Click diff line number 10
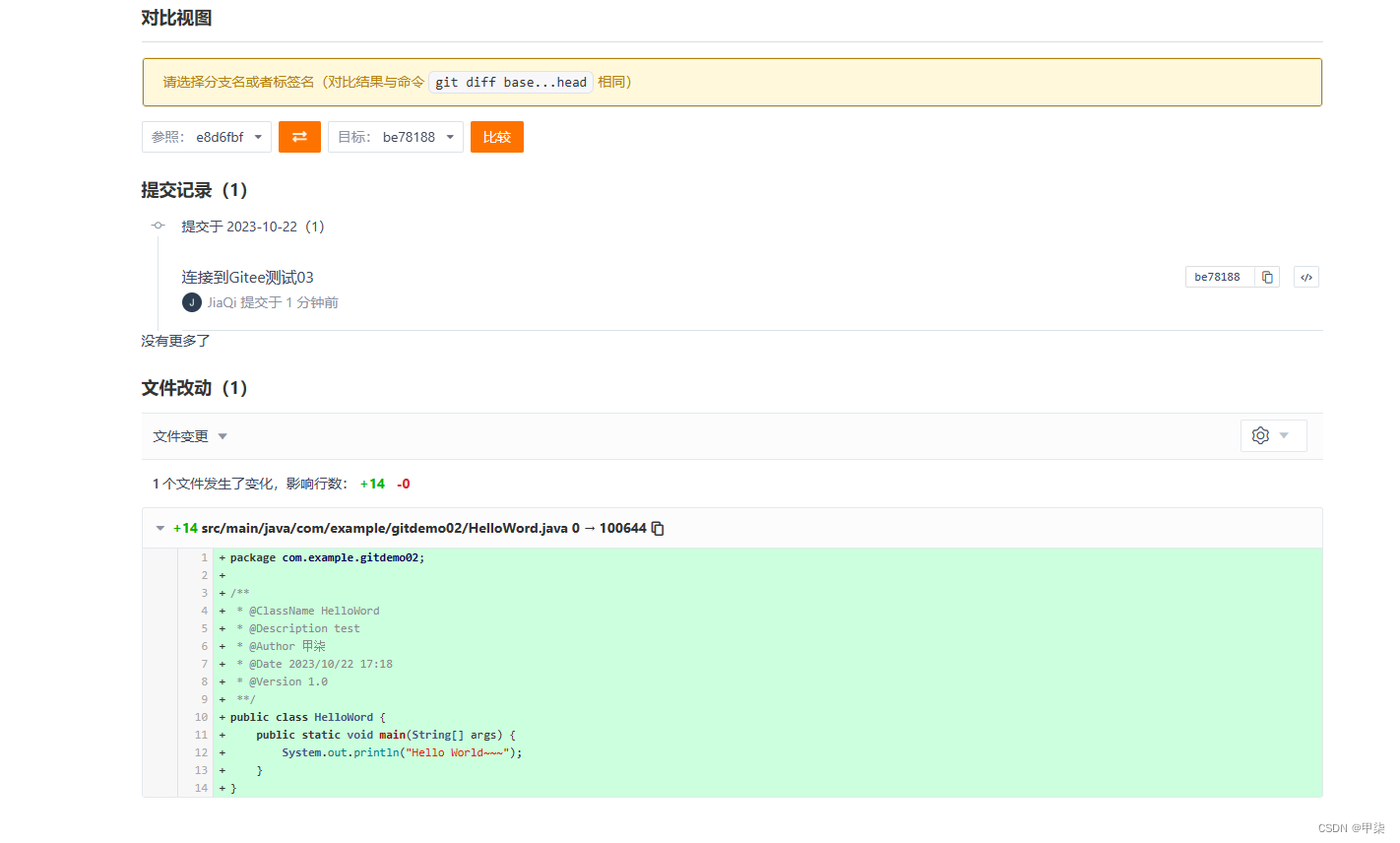Viewport: 1400px width, 843px height. pos(201,717)
